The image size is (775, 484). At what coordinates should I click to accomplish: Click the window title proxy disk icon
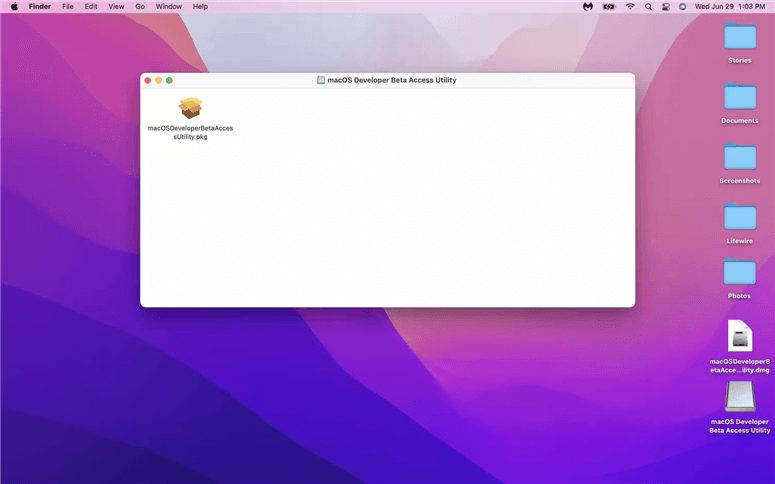(x=321, y=80)
